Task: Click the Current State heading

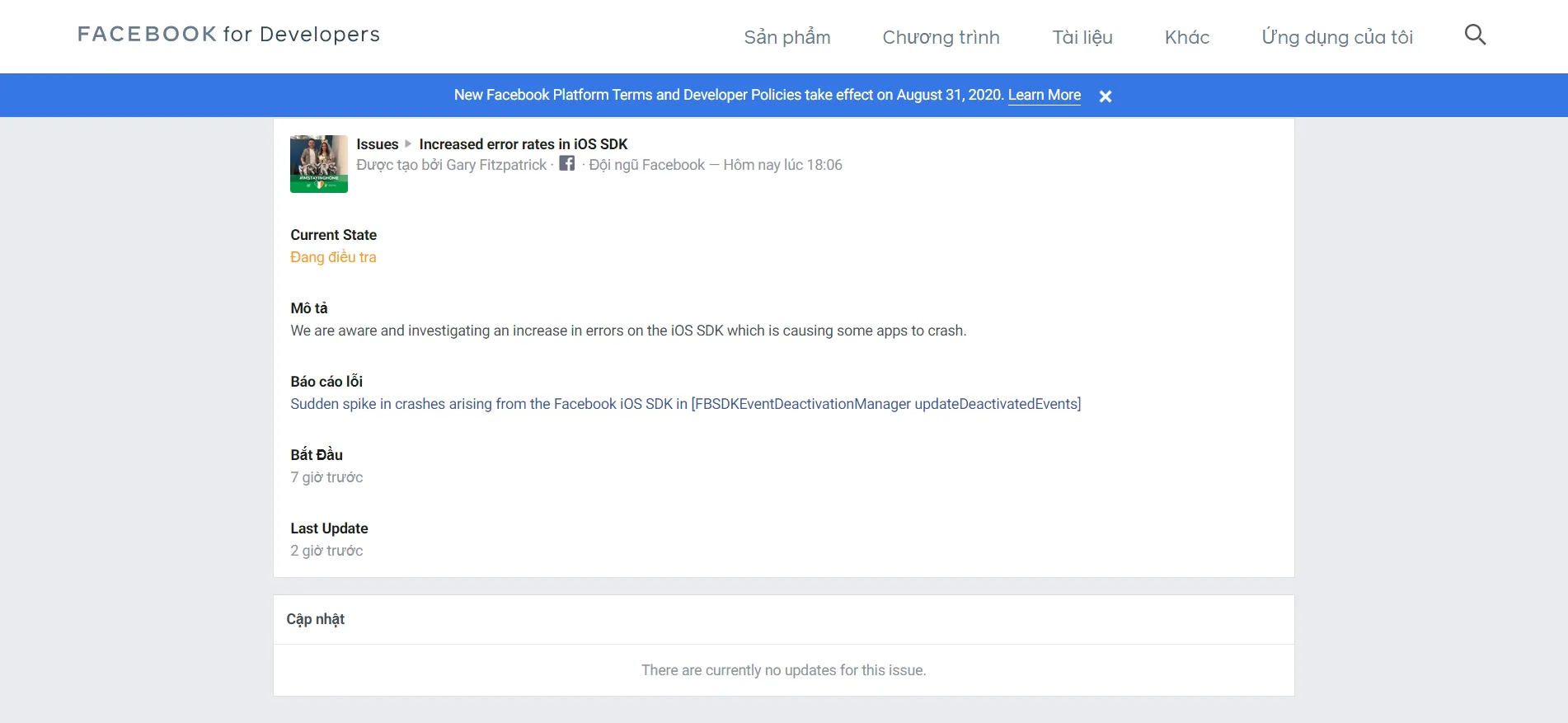Action: [x=333, y=235]
